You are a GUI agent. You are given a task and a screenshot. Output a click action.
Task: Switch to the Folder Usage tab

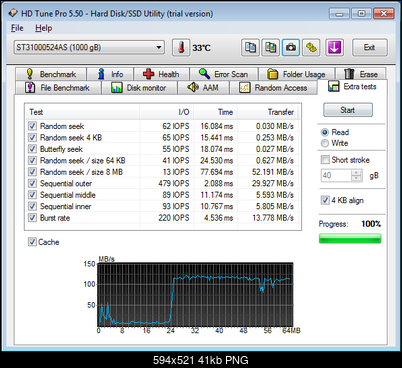tap(297, 74)
